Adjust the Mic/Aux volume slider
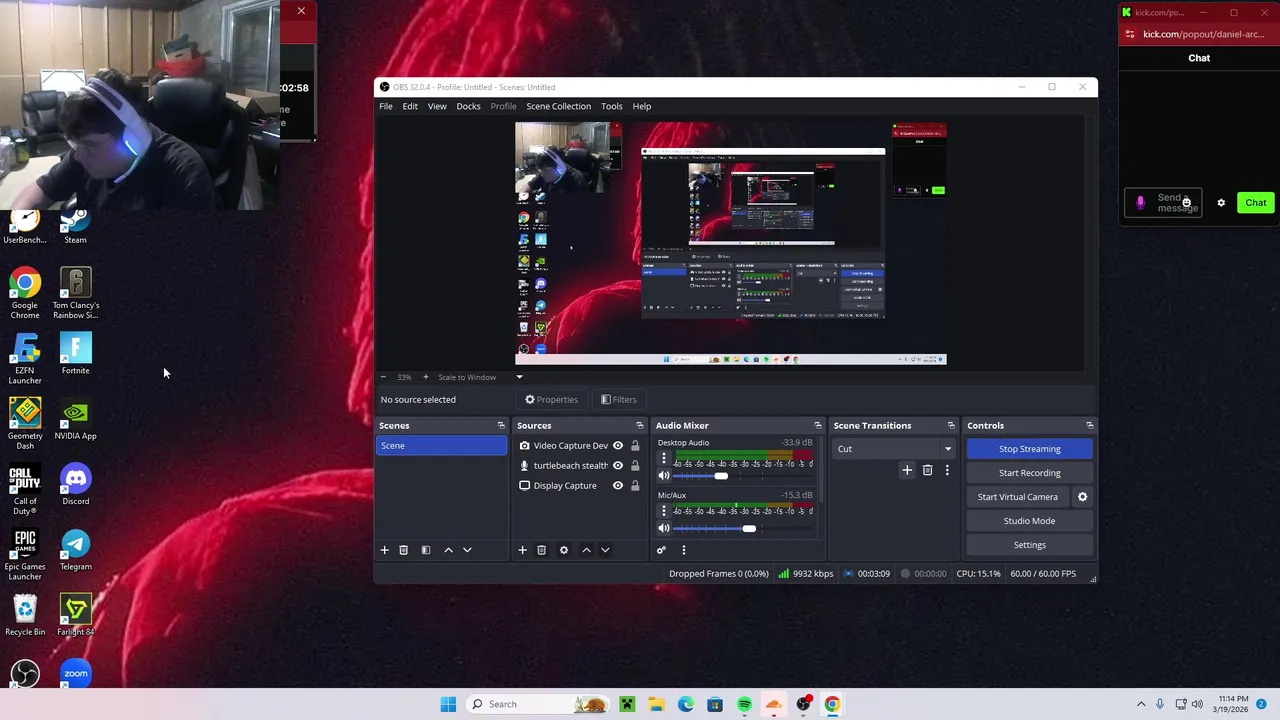 click(748, 528)
